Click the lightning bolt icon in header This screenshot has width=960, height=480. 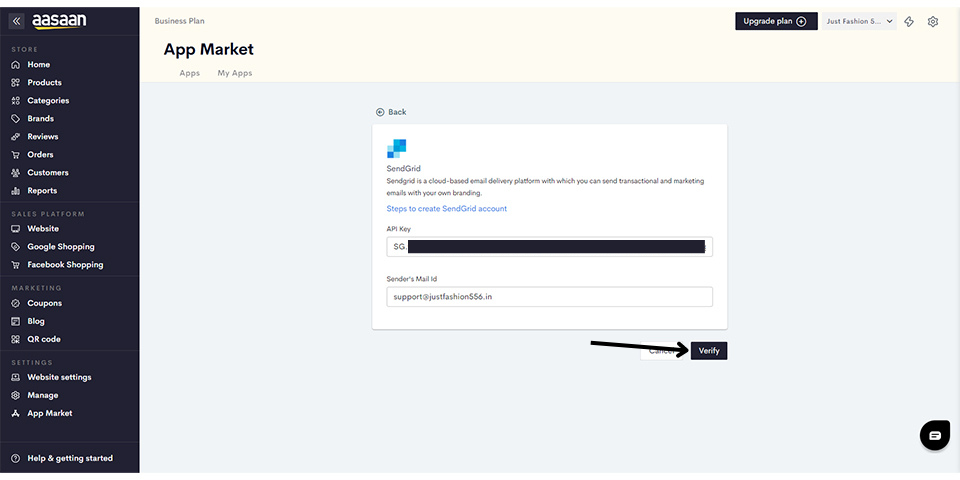tap(909, 21)
